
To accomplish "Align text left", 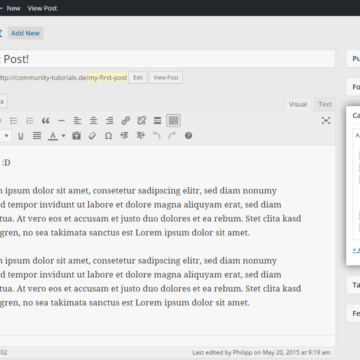I will coord(77,121).
